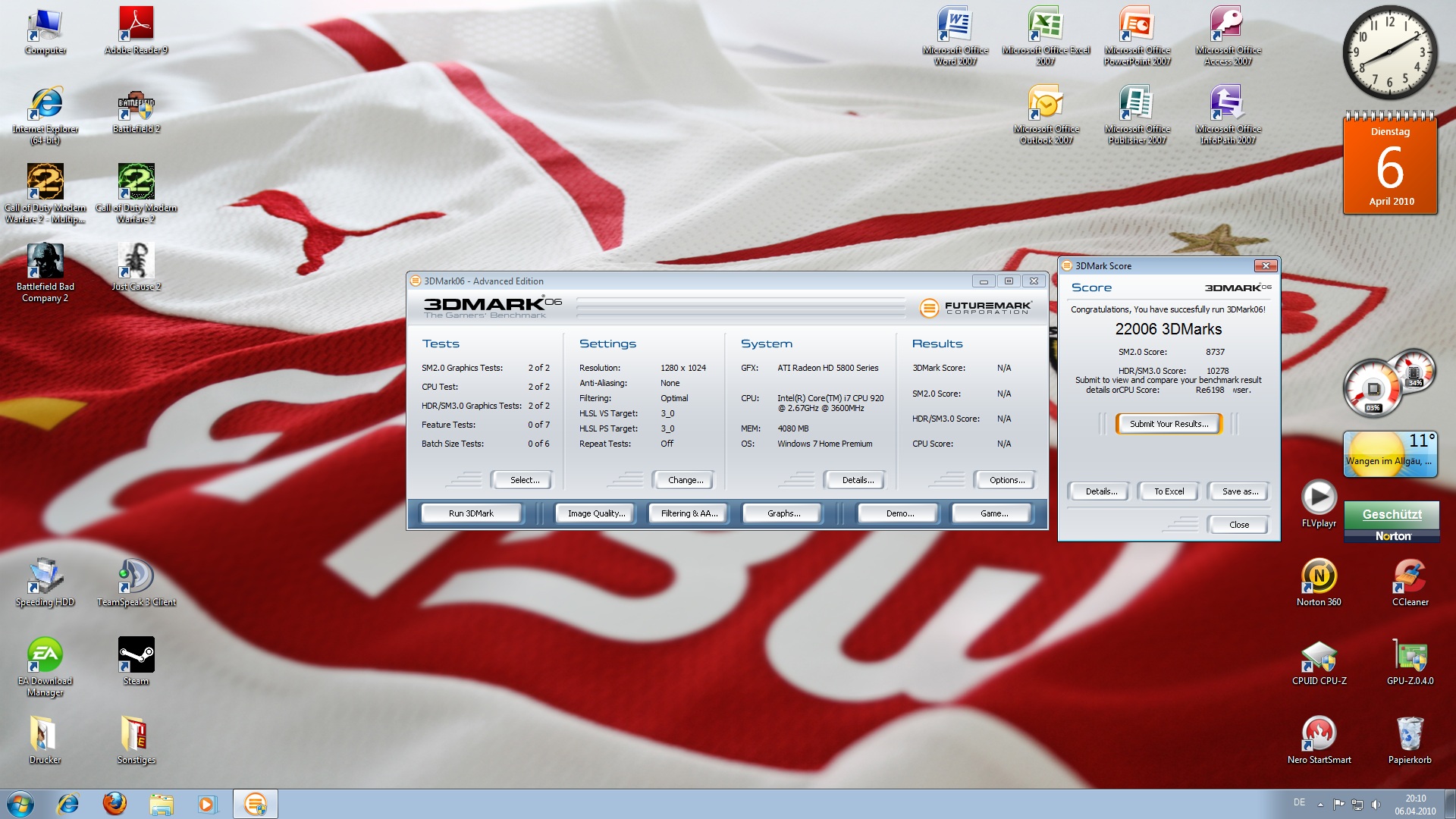Open Firefox from the taskbar
This screenshot has width=1456, height=819.
click(115, 804)
